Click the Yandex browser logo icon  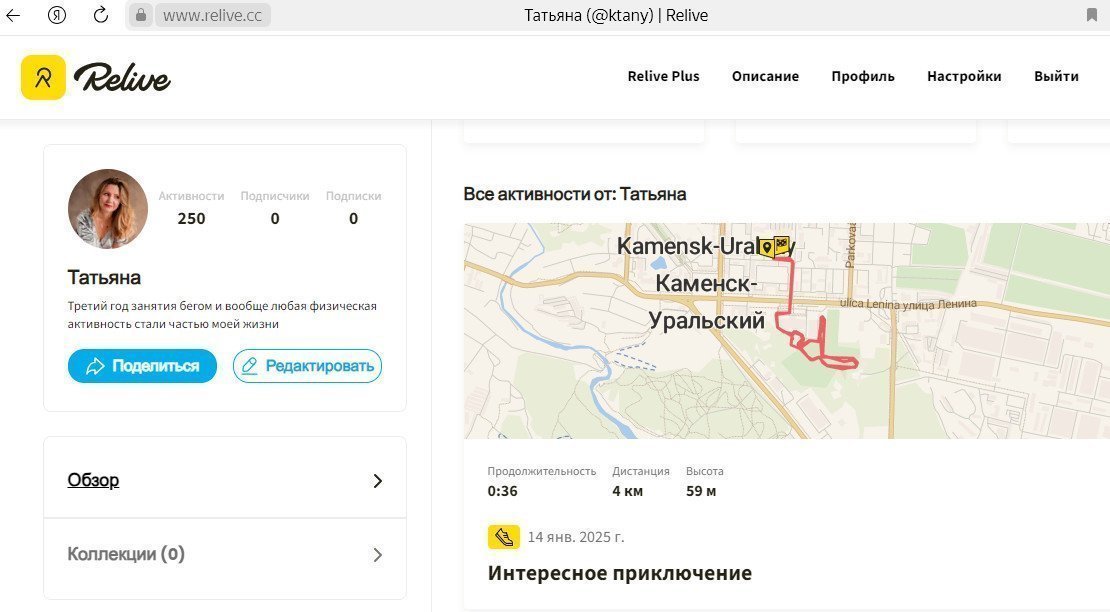coord(57,15)
